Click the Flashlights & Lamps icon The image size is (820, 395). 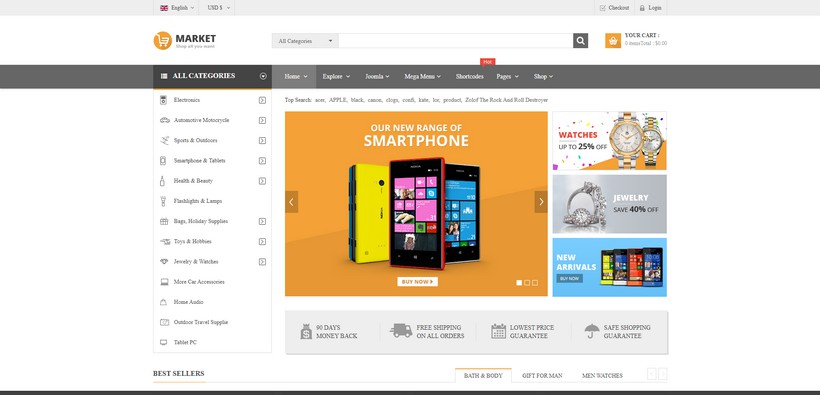click(163, 201)
